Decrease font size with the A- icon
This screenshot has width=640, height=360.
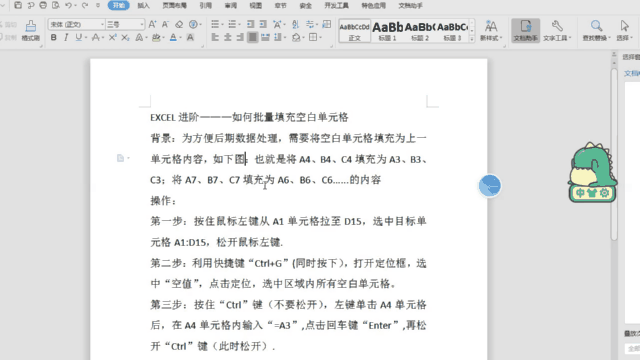(165, 24)
